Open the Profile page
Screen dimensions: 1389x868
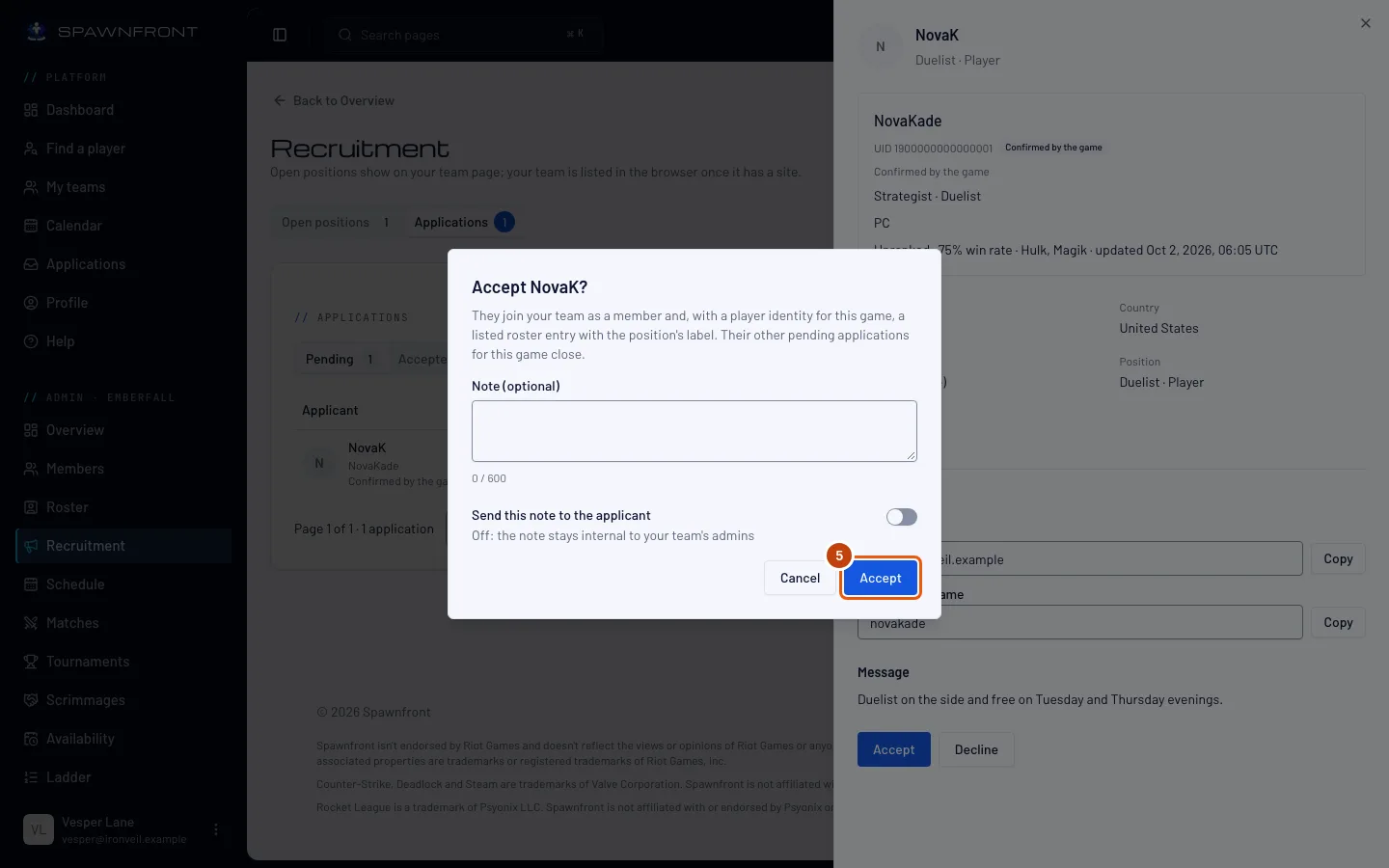pos(123,303)
